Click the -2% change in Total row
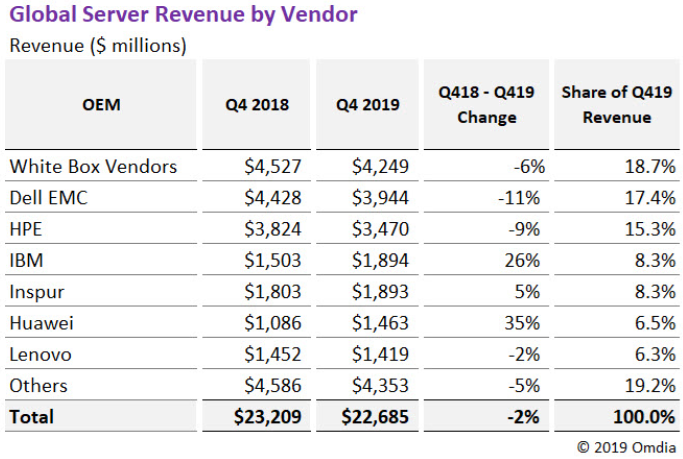 point(523,417)
